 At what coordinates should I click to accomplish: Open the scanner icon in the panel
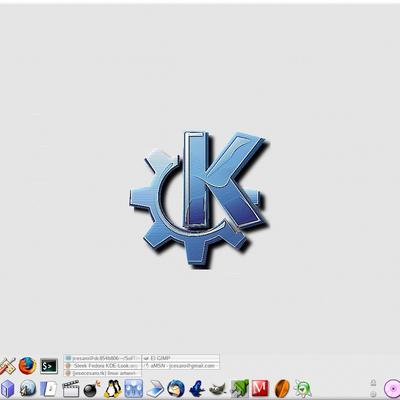[155, 389]
